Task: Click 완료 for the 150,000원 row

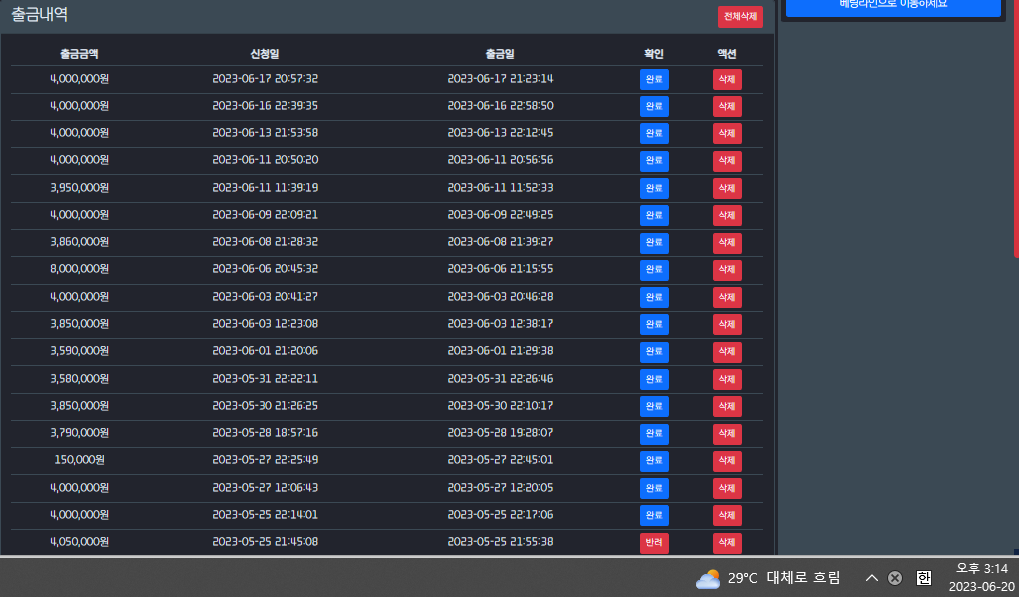Action: click(654, 461)
